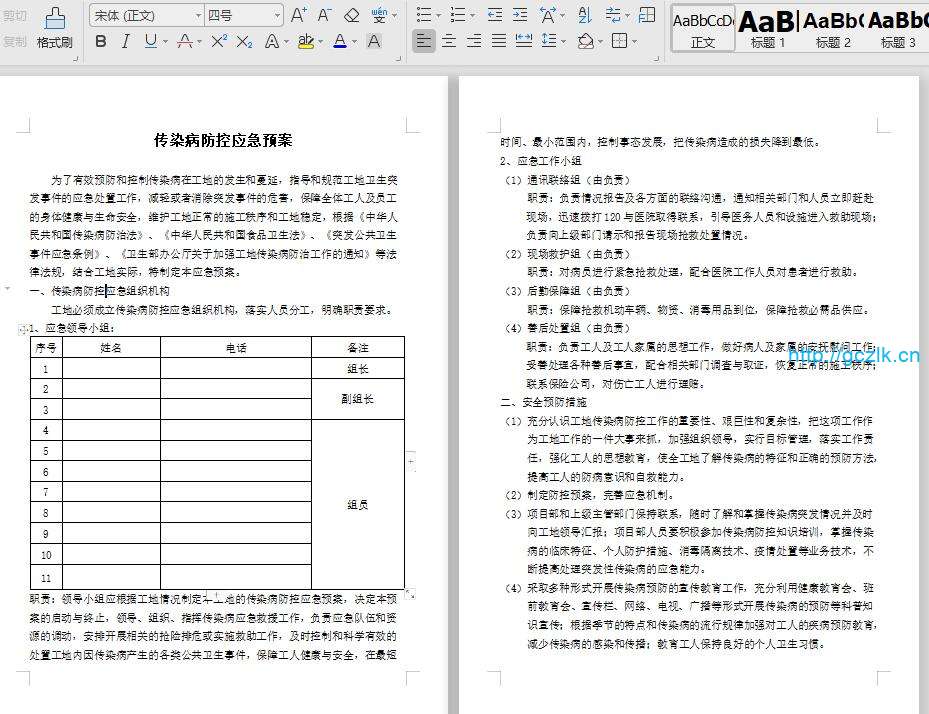Viewport: 929px width, 714px height.
Task: Decrease the paragraph indent
Action: coord(495,15)
